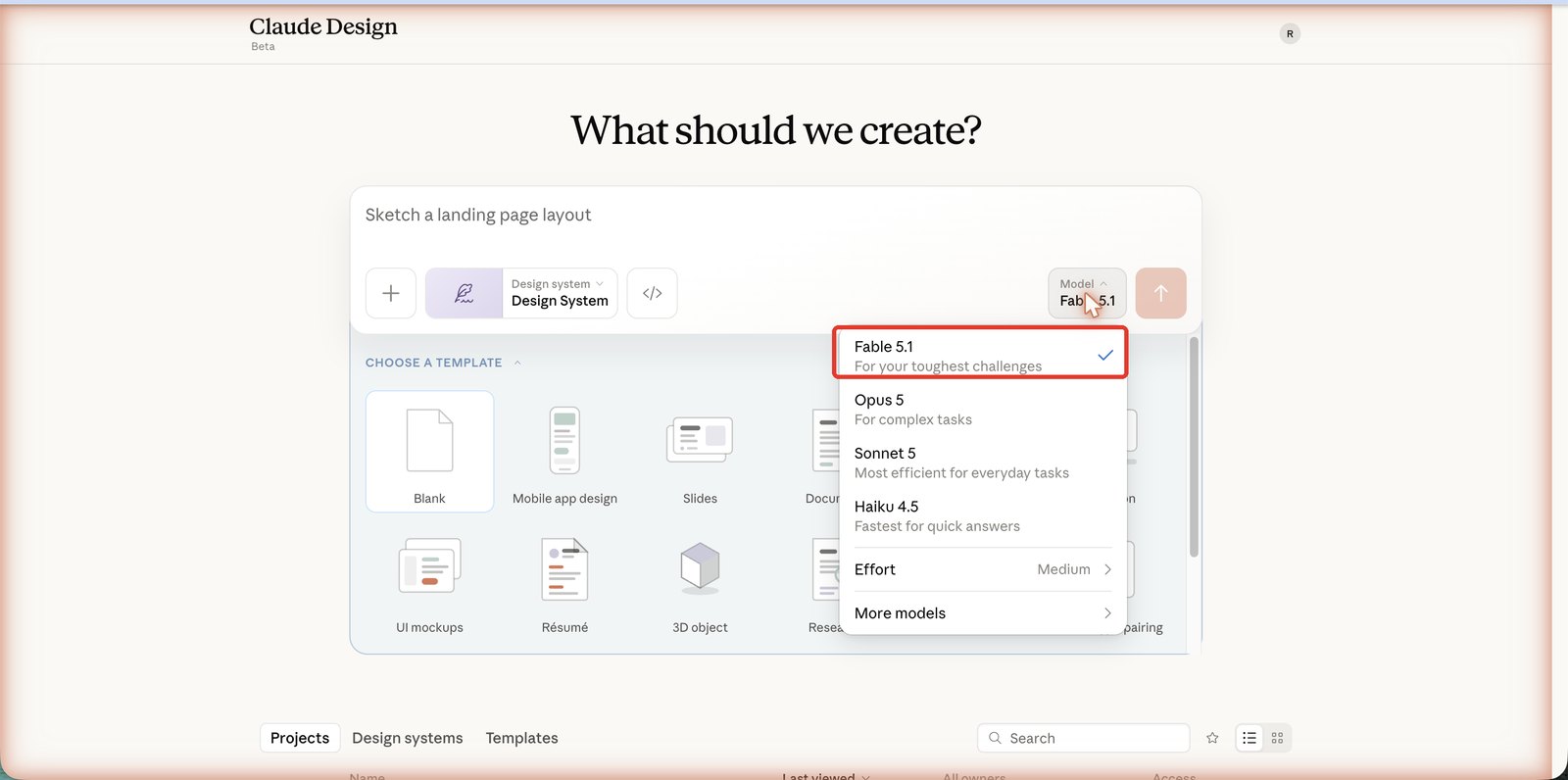
Task: Open the user avatar labeled R
Action: (x=1290, y=34)
